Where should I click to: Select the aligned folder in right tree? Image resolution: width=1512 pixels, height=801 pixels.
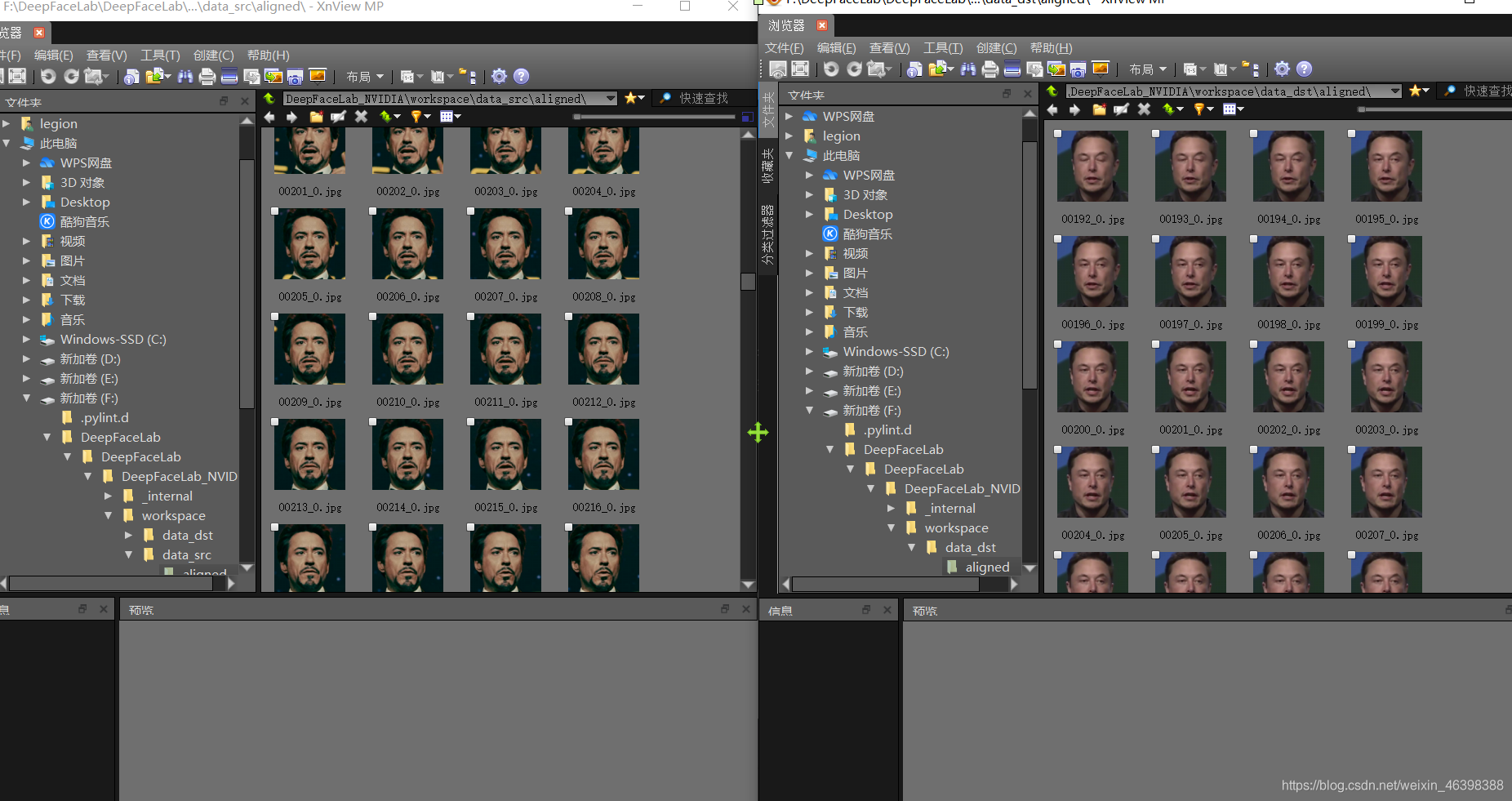[987, 567]
